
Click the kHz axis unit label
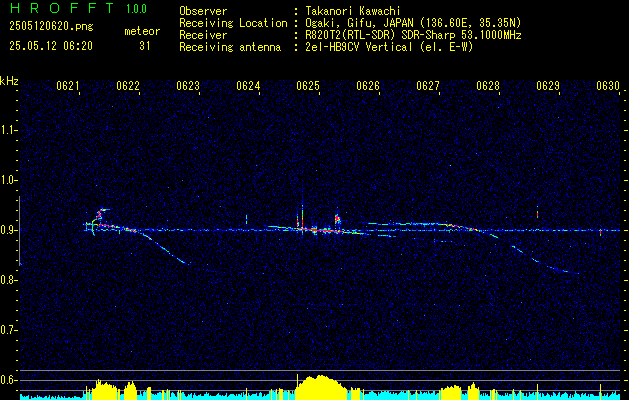(9, 81)
